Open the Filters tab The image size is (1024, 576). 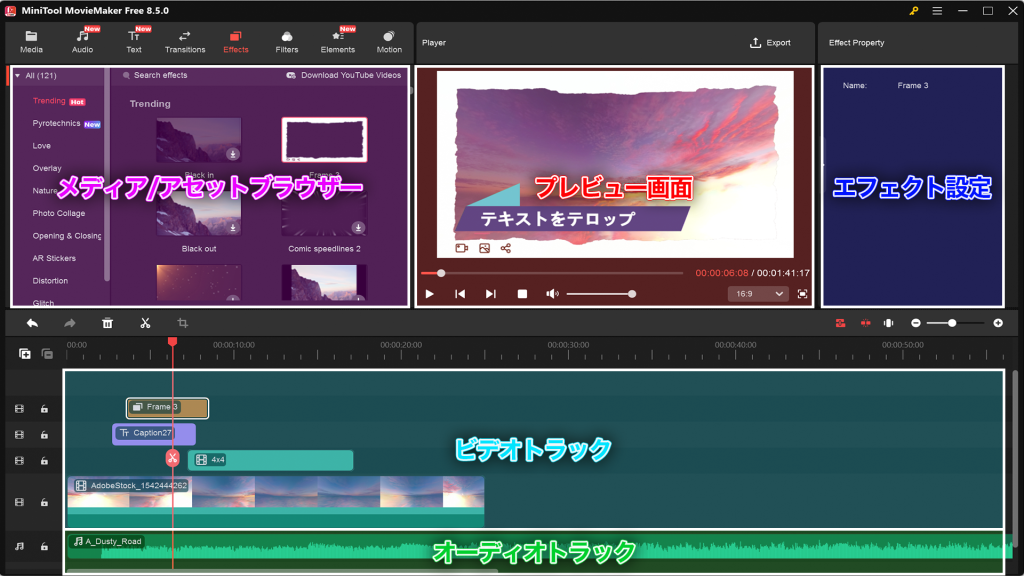287,42
